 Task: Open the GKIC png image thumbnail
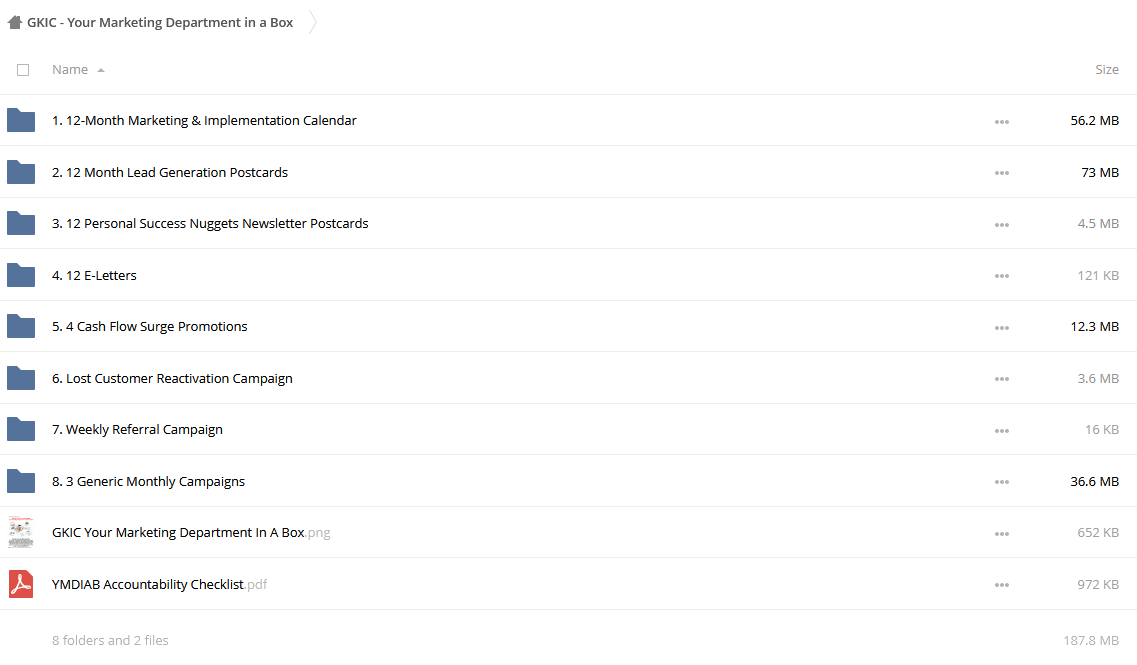[x=21, y=532]
